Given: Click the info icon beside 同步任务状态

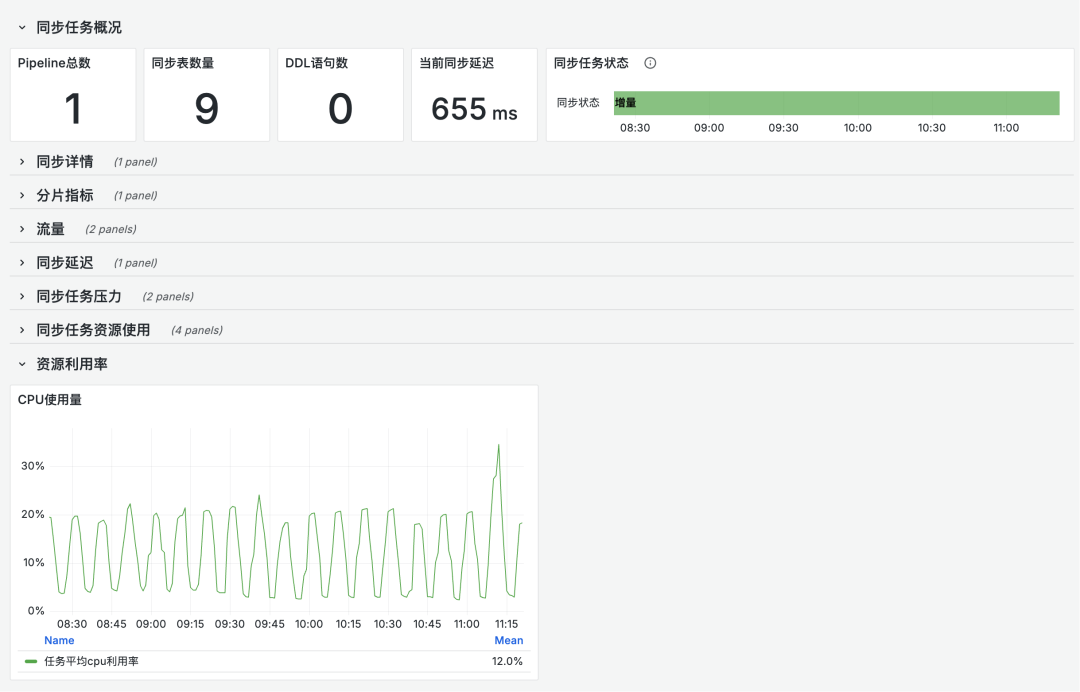Looking at the screenshot, I should click(x=650, y=63).
